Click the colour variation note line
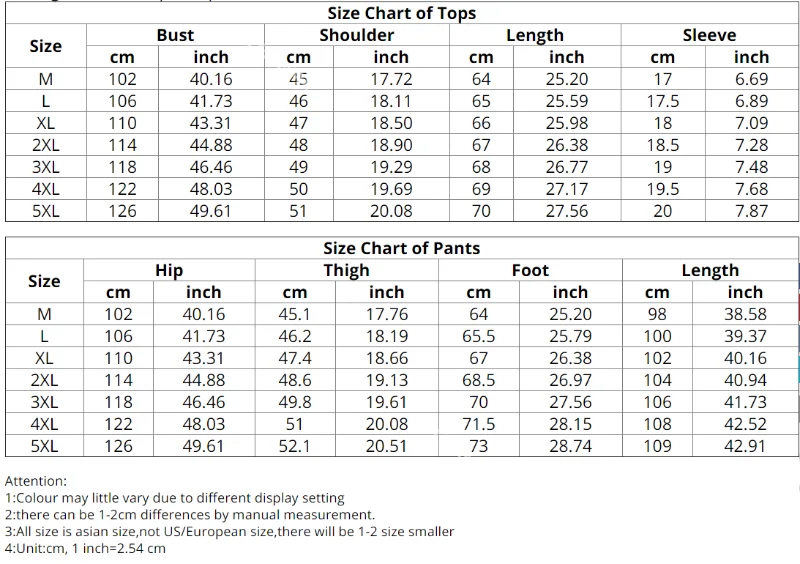 (175, 498)
